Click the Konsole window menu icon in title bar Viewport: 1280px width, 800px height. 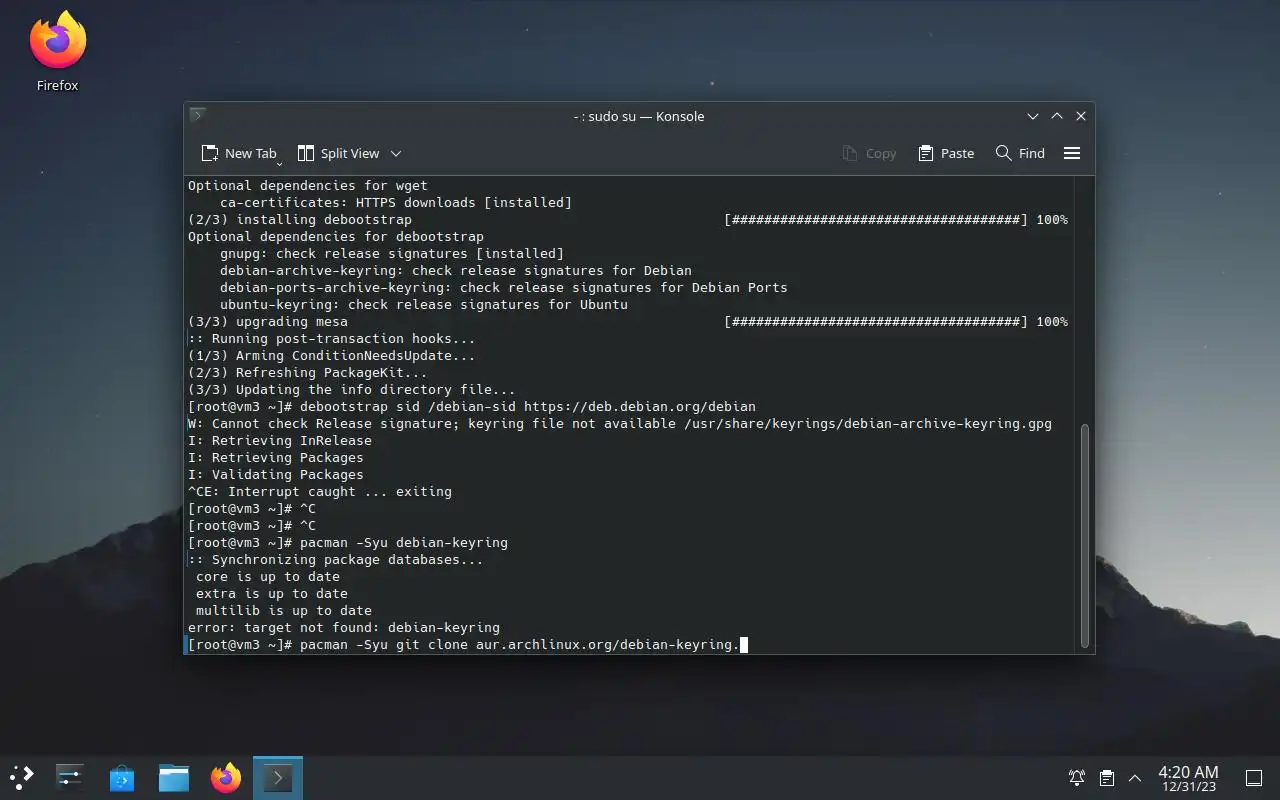[198, 116]
